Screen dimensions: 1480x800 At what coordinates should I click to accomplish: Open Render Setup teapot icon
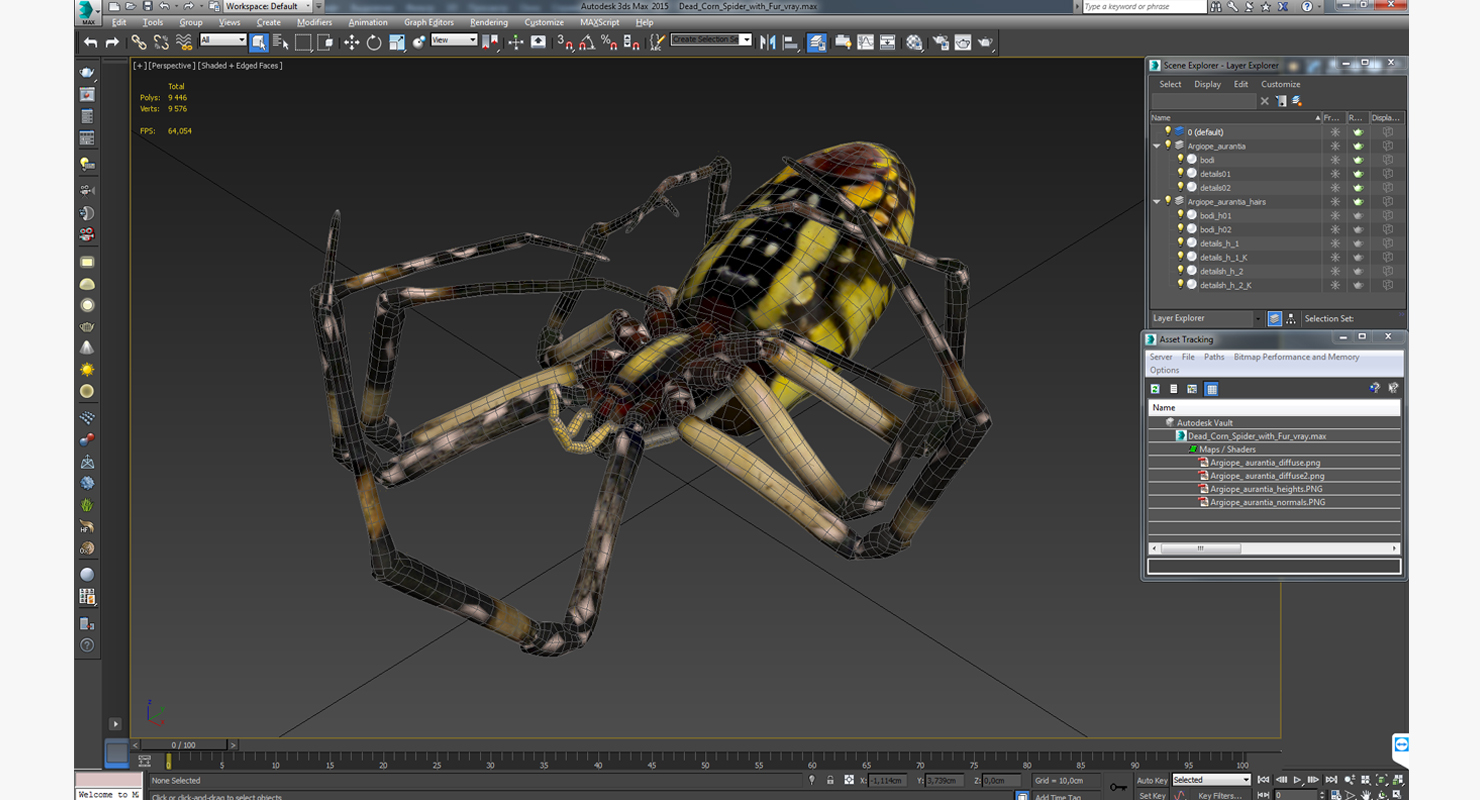[941, 42]
